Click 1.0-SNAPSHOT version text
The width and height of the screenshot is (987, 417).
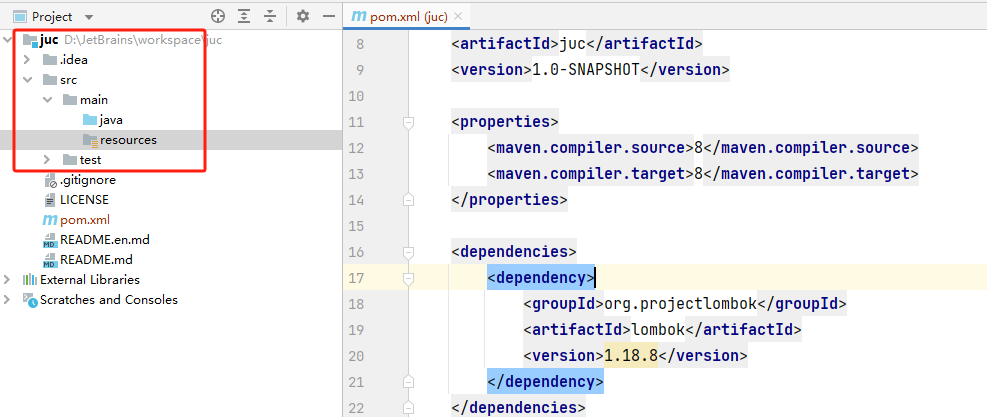pyautogui.click(x=585, y=69)
